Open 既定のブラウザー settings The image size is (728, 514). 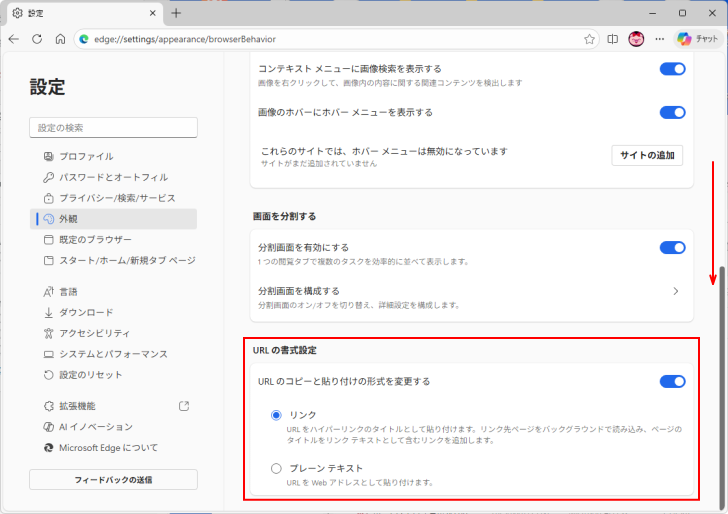pos(113,240)
